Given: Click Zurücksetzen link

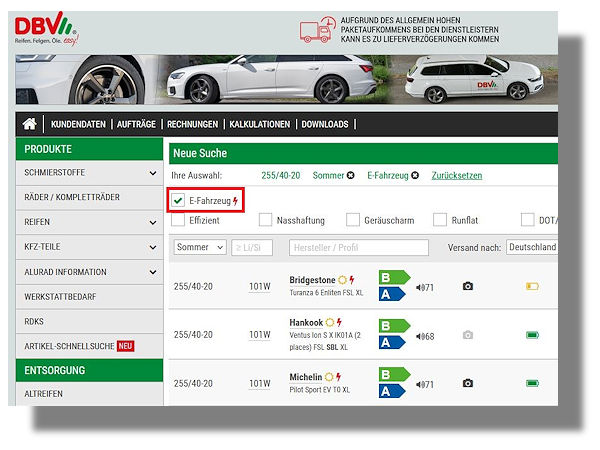Looking at the screenshot, I should [x=457, y=175].
